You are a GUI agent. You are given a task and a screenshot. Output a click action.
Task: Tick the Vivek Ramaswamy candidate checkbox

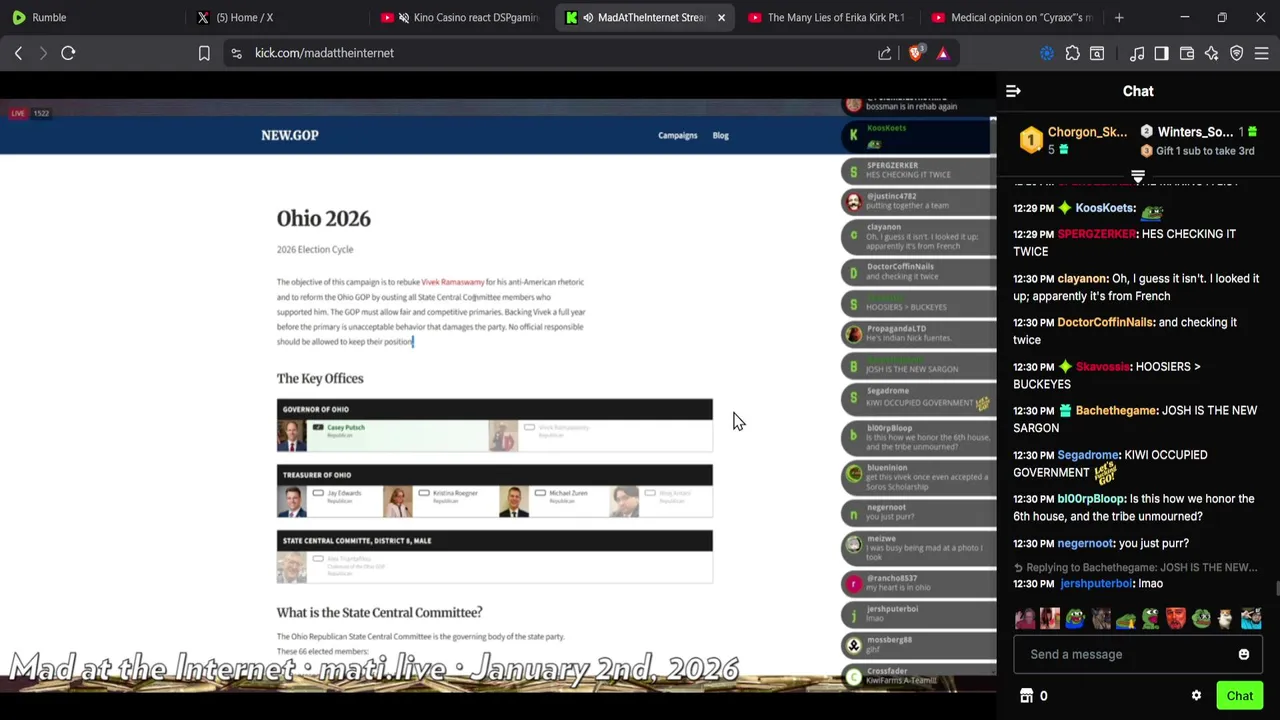529,427
